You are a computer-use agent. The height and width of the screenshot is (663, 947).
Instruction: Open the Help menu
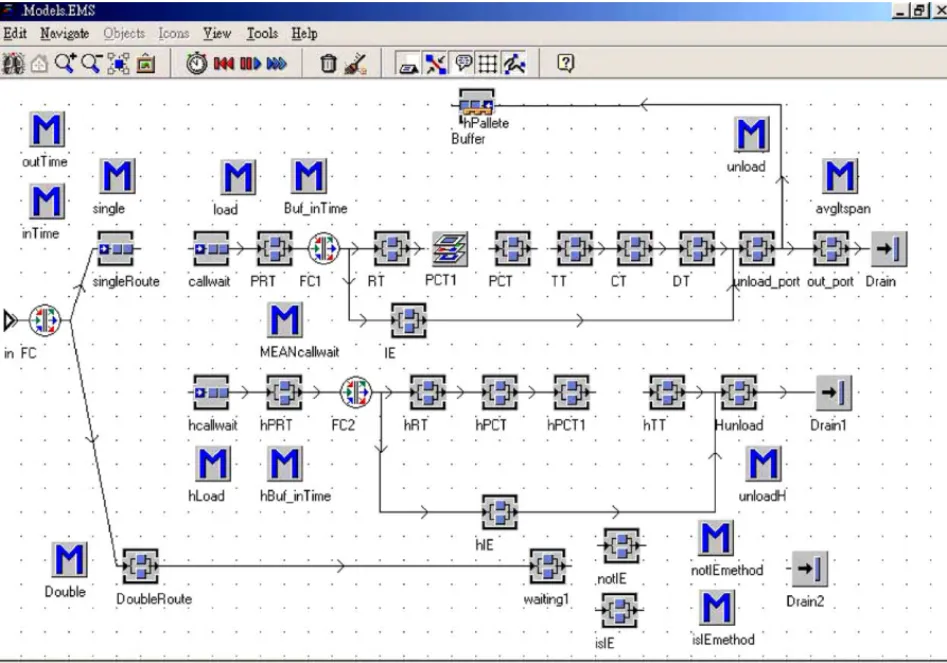coord(304,33)
